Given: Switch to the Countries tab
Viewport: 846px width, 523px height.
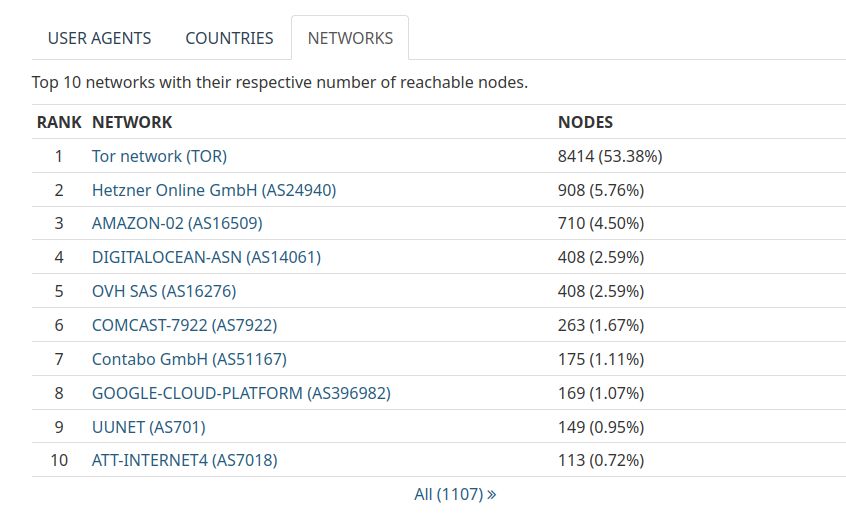Looking at the screenshot, I should click(x=229, y=38).
